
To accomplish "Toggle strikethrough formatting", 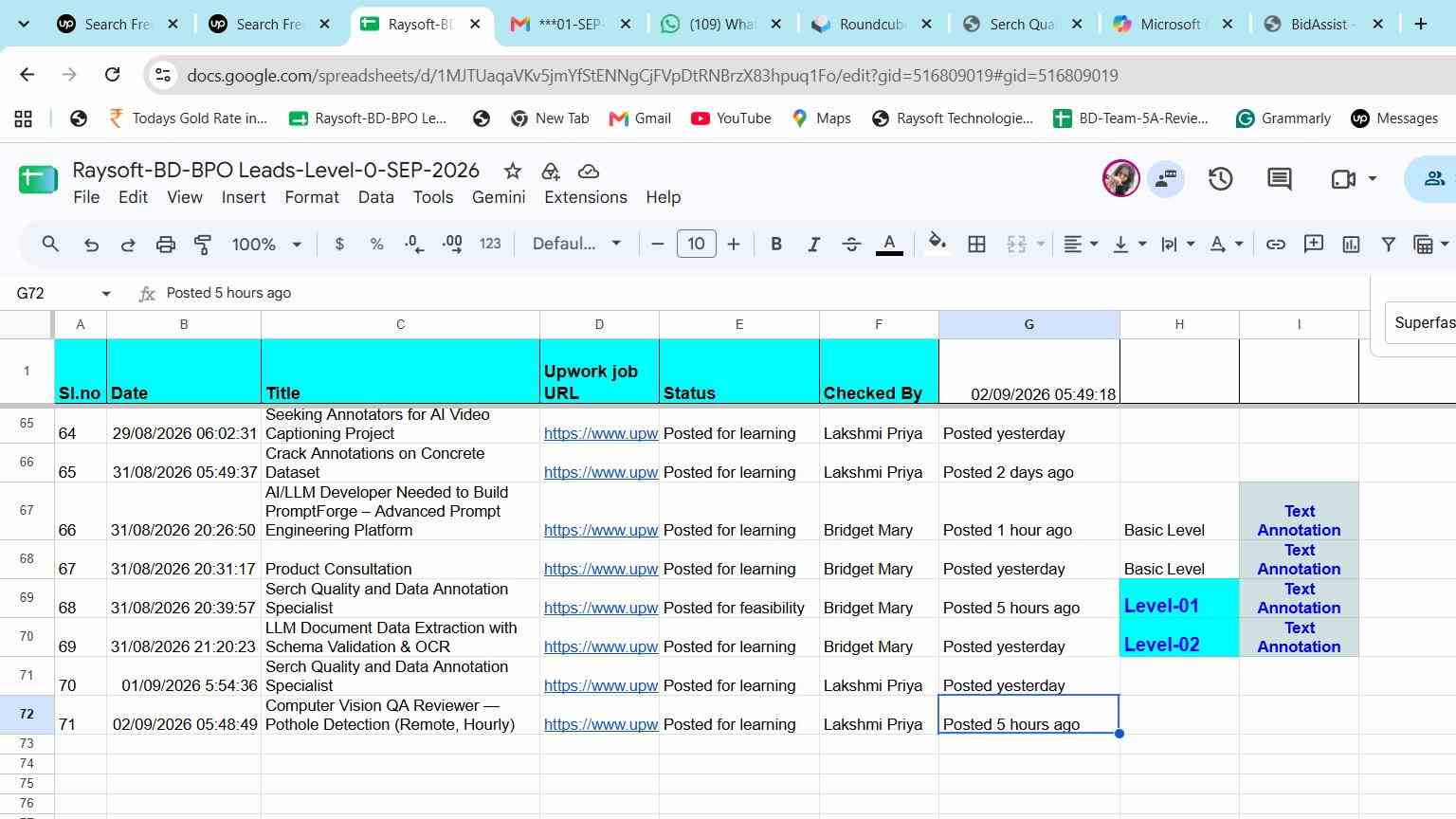I will (851, 245).
